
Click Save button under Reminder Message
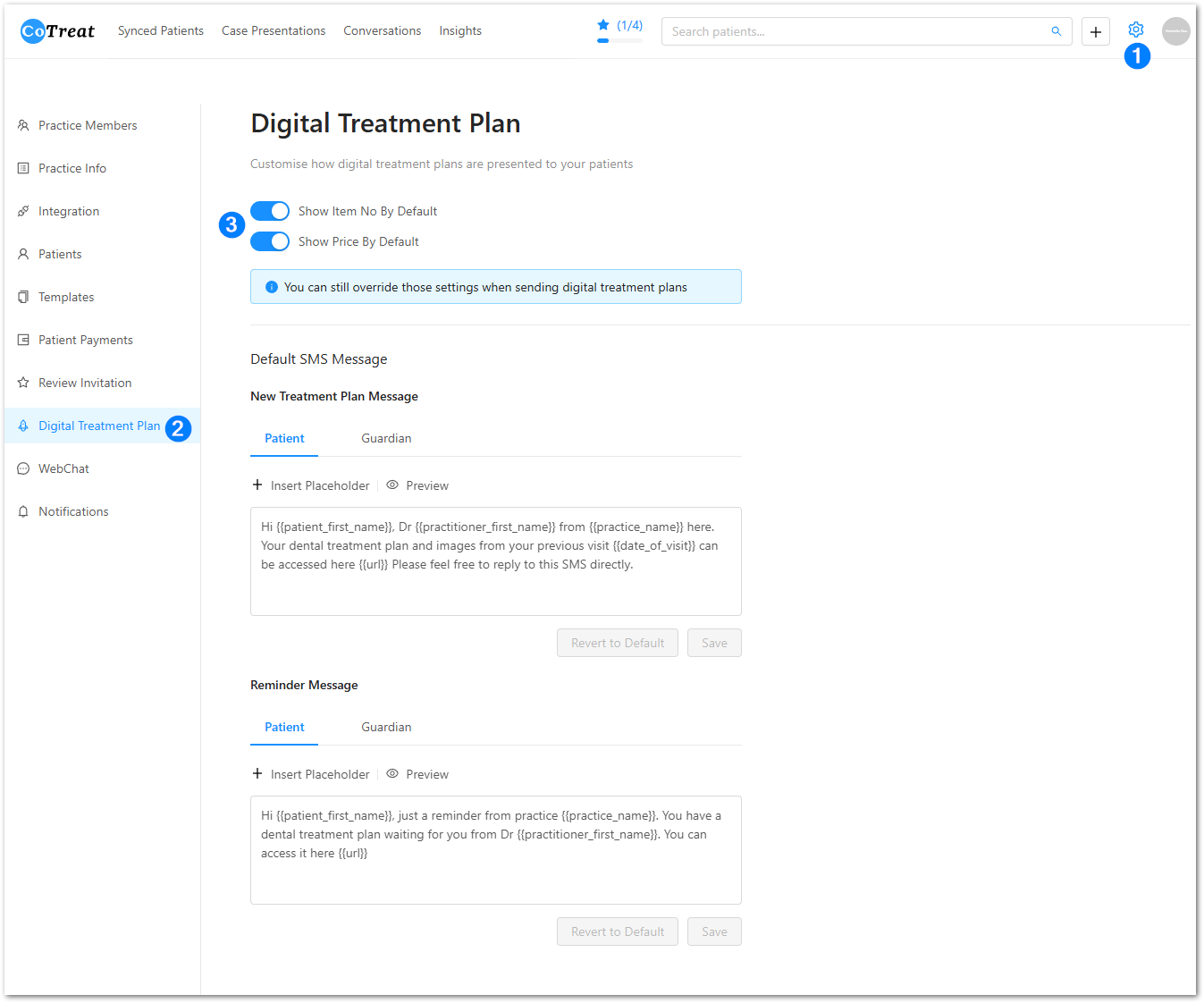point(714,931)
